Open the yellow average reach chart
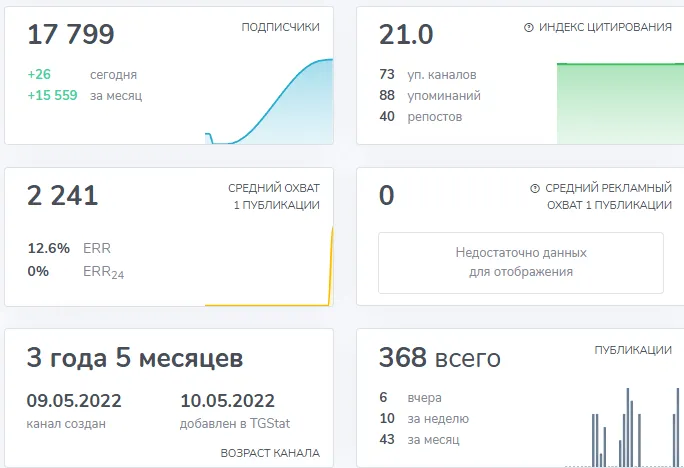Screen dimensions: 684x468 pos(269,266)
